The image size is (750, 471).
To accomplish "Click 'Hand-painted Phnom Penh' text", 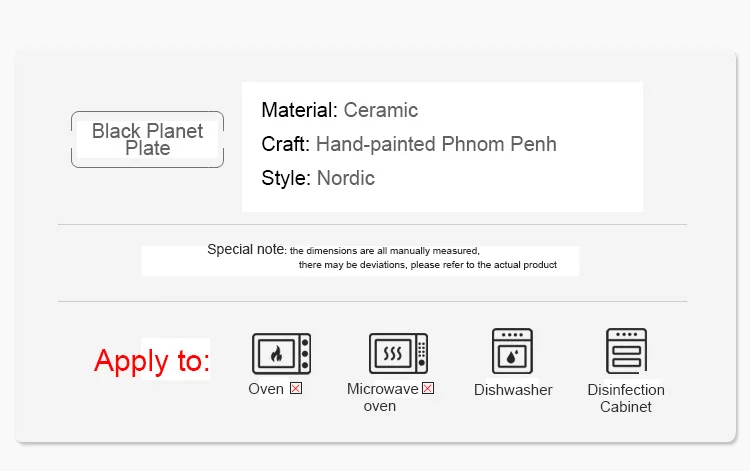I will pyautogui.click(x=436, y=144).
